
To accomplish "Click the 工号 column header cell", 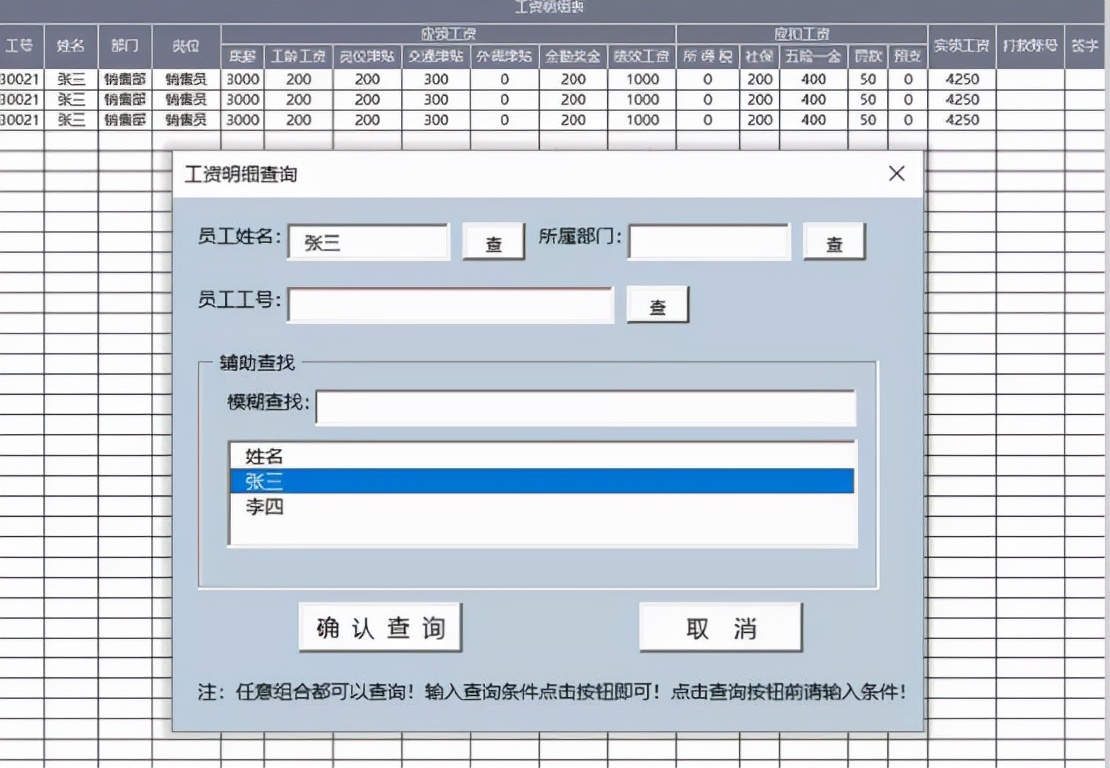I will click(x=20, y=45).
